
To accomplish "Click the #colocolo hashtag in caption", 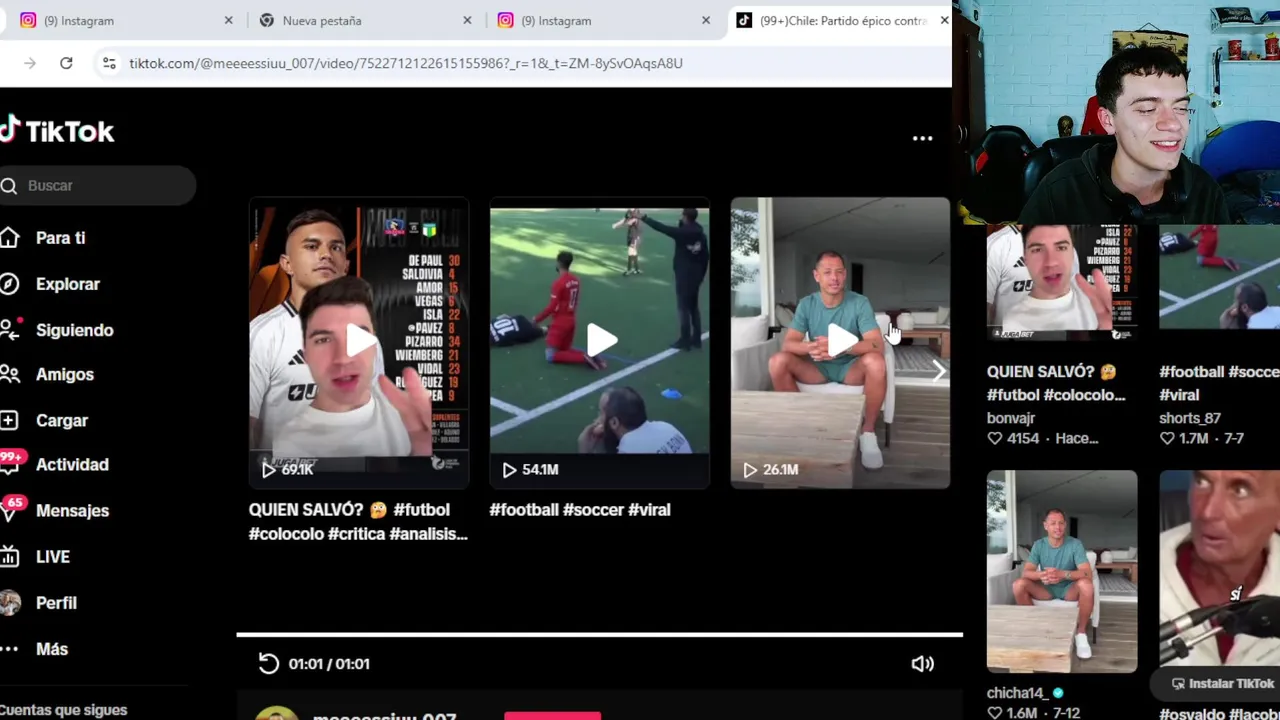I will click(286, 534).
